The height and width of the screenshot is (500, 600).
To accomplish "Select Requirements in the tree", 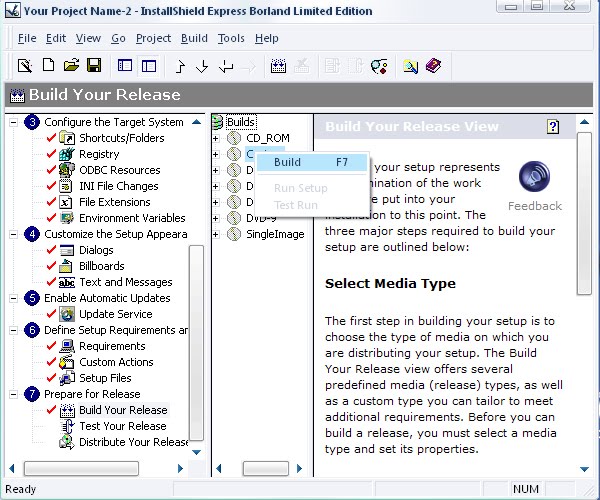I will tap(112, 346).
